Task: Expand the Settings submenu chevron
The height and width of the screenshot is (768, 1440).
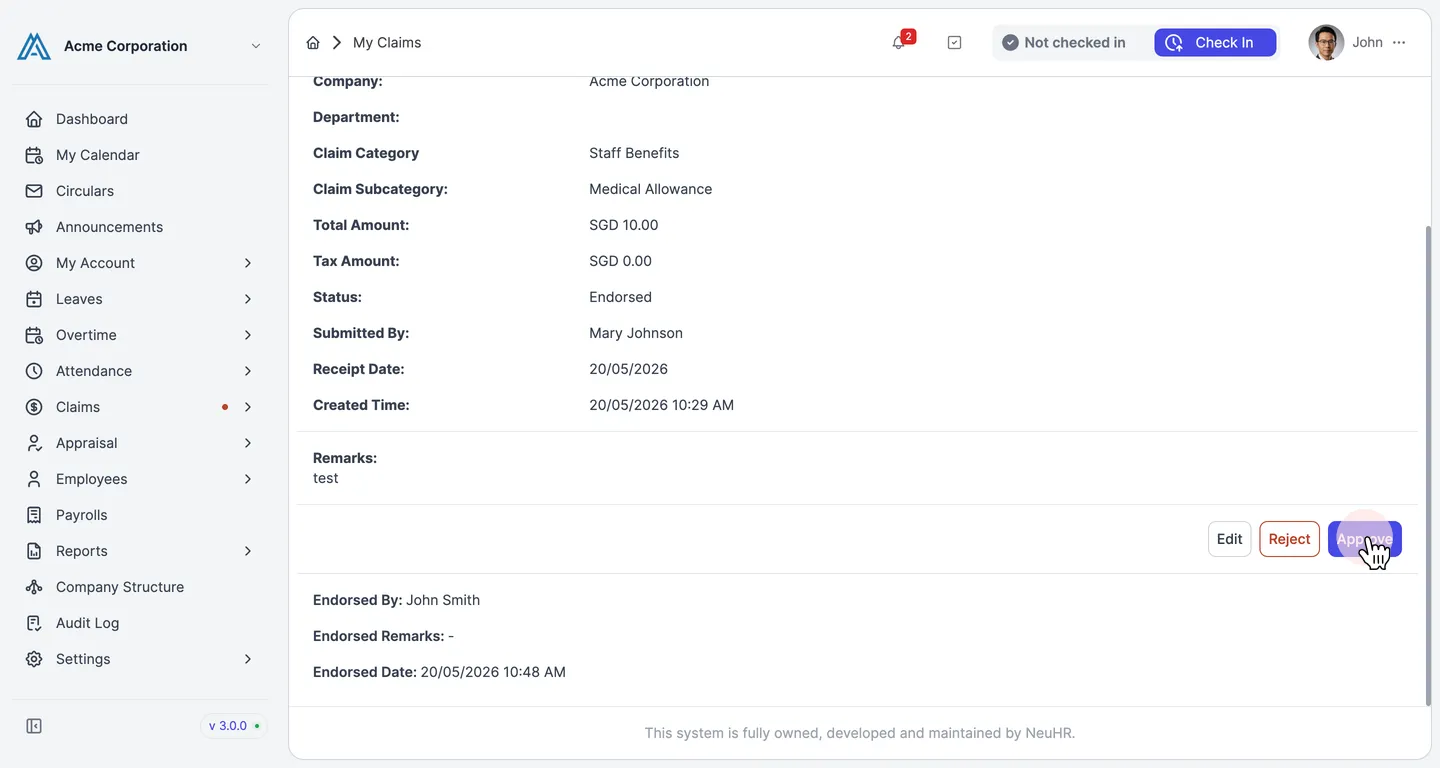Action: (248, 659)
